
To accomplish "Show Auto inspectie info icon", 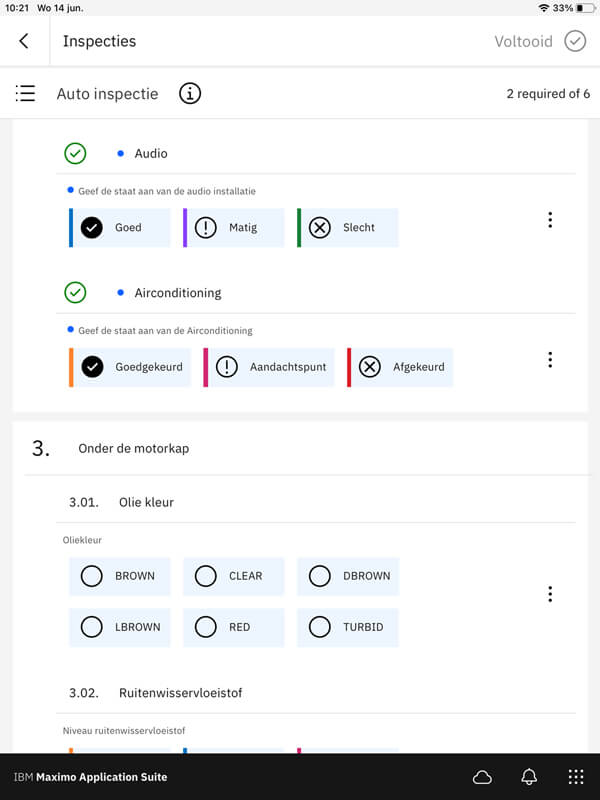I will [x=190, y=94].
